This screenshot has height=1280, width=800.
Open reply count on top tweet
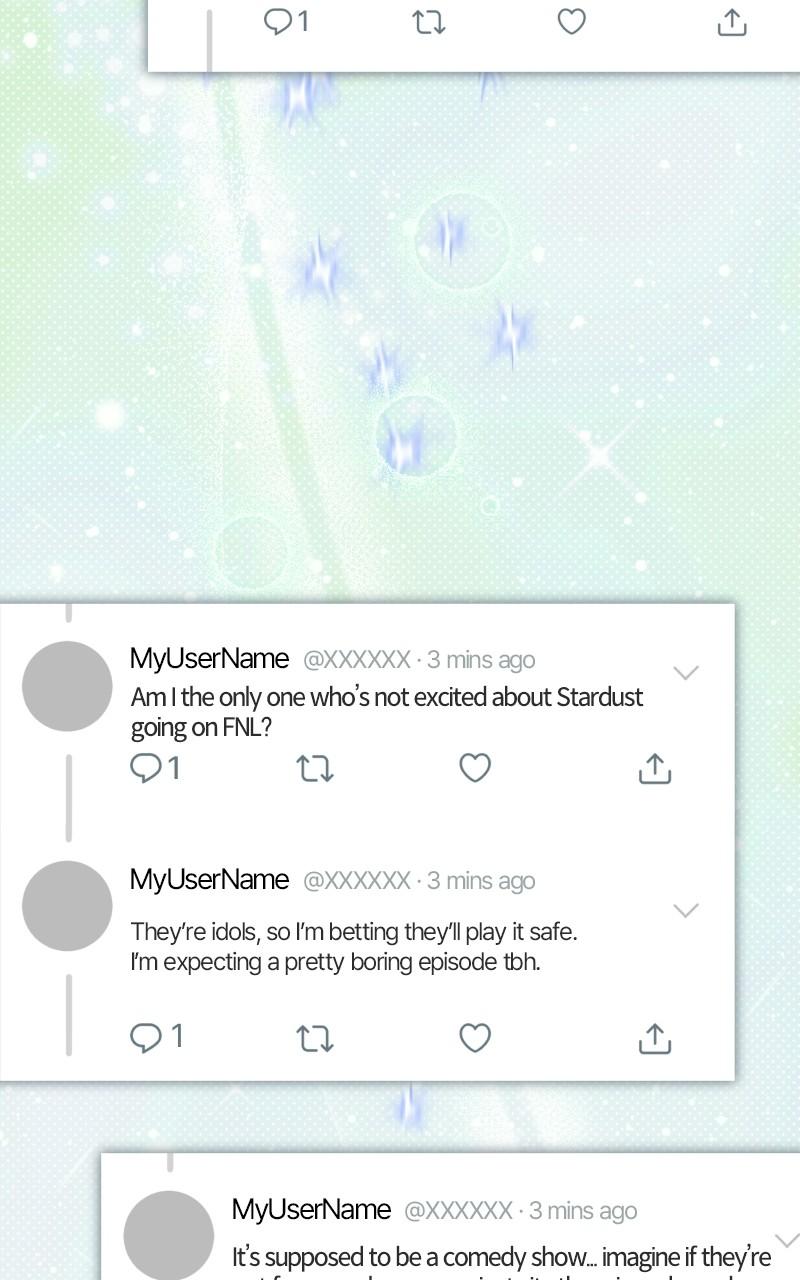[286, 21]
